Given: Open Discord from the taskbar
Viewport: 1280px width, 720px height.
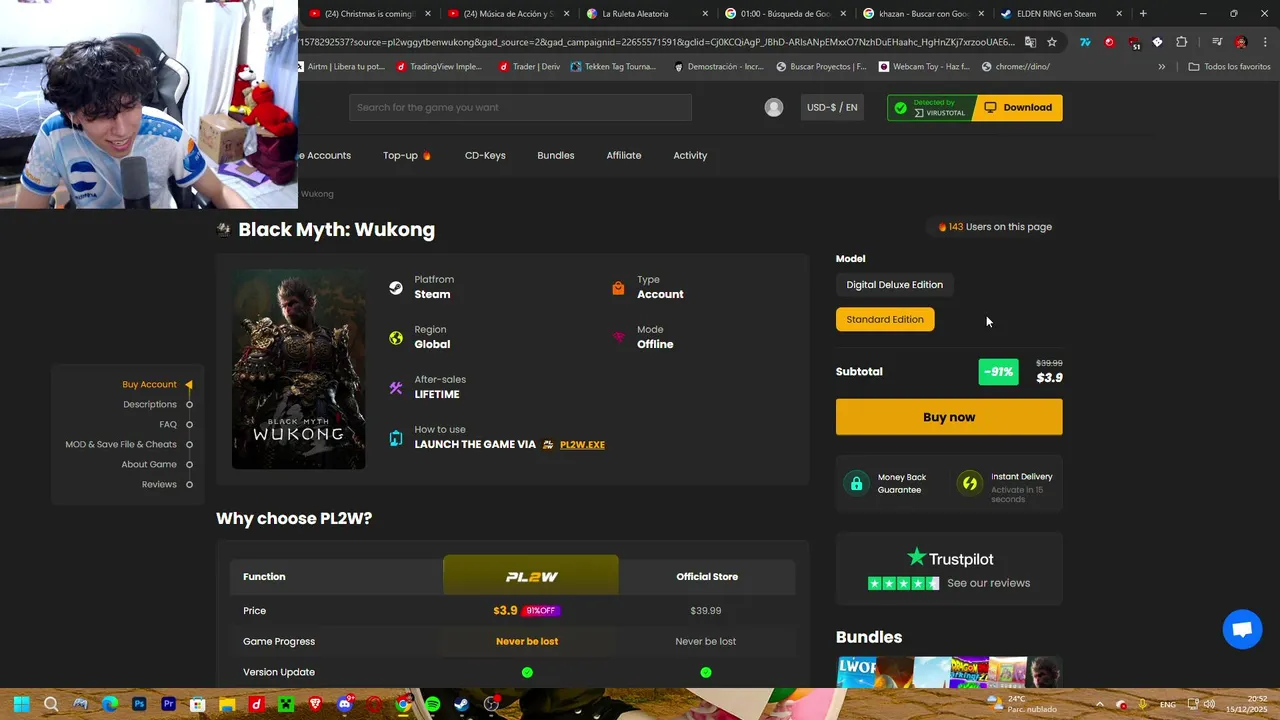Looking at the screenshot, I should [x=345, y=704].
